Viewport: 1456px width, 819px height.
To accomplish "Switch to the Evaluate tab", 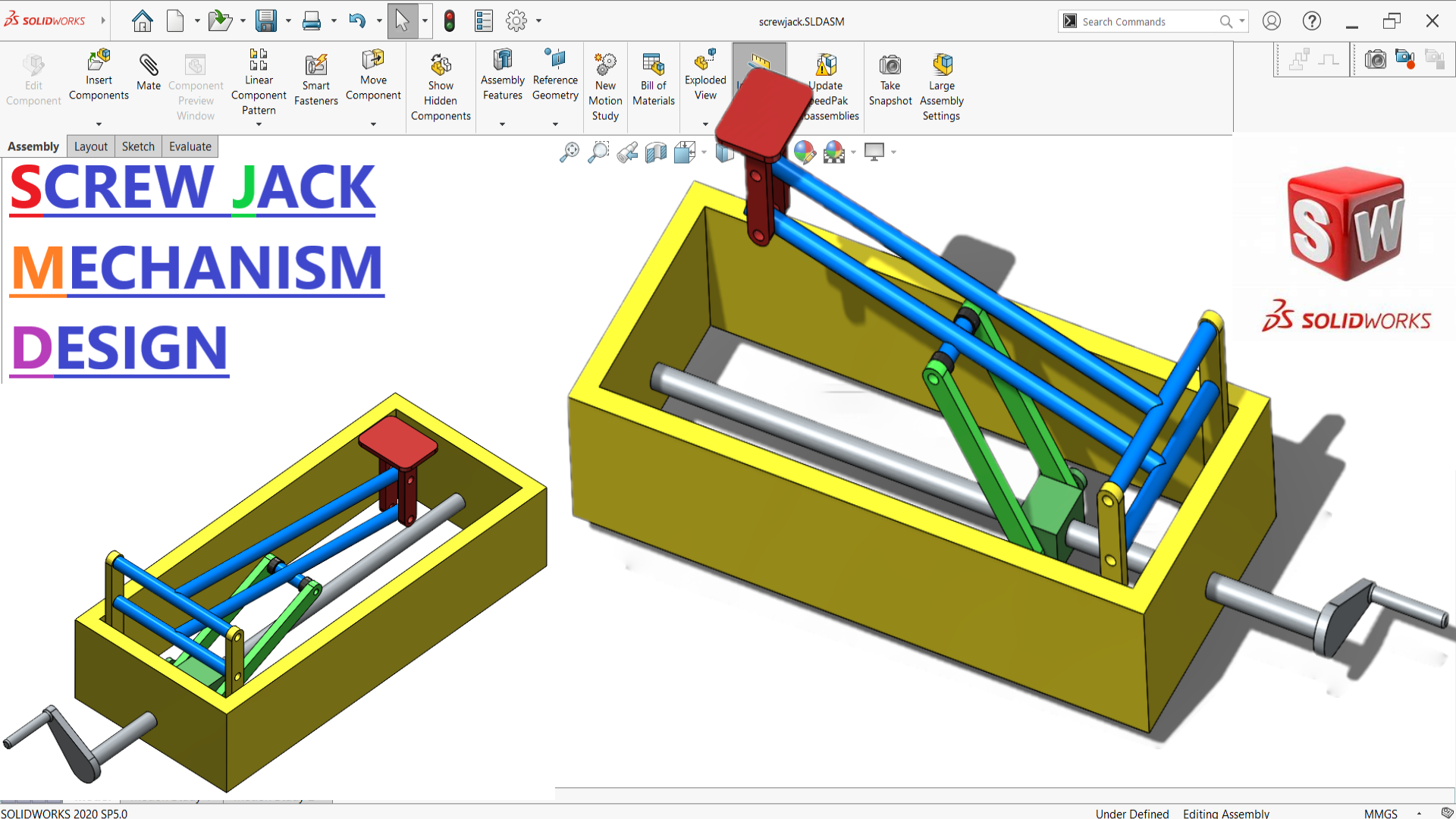I will pyautogui.click(x=190, y=146).
